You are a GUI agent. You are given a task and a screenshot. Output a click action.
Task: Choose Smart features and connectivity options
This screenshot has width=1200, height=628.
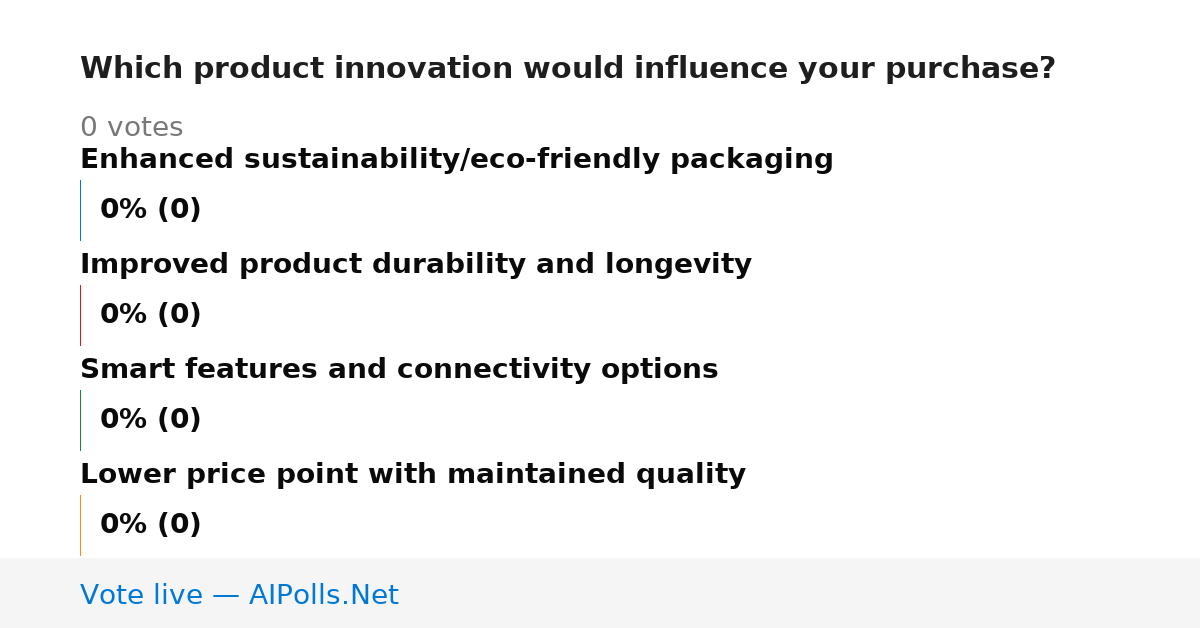[399, 370]
